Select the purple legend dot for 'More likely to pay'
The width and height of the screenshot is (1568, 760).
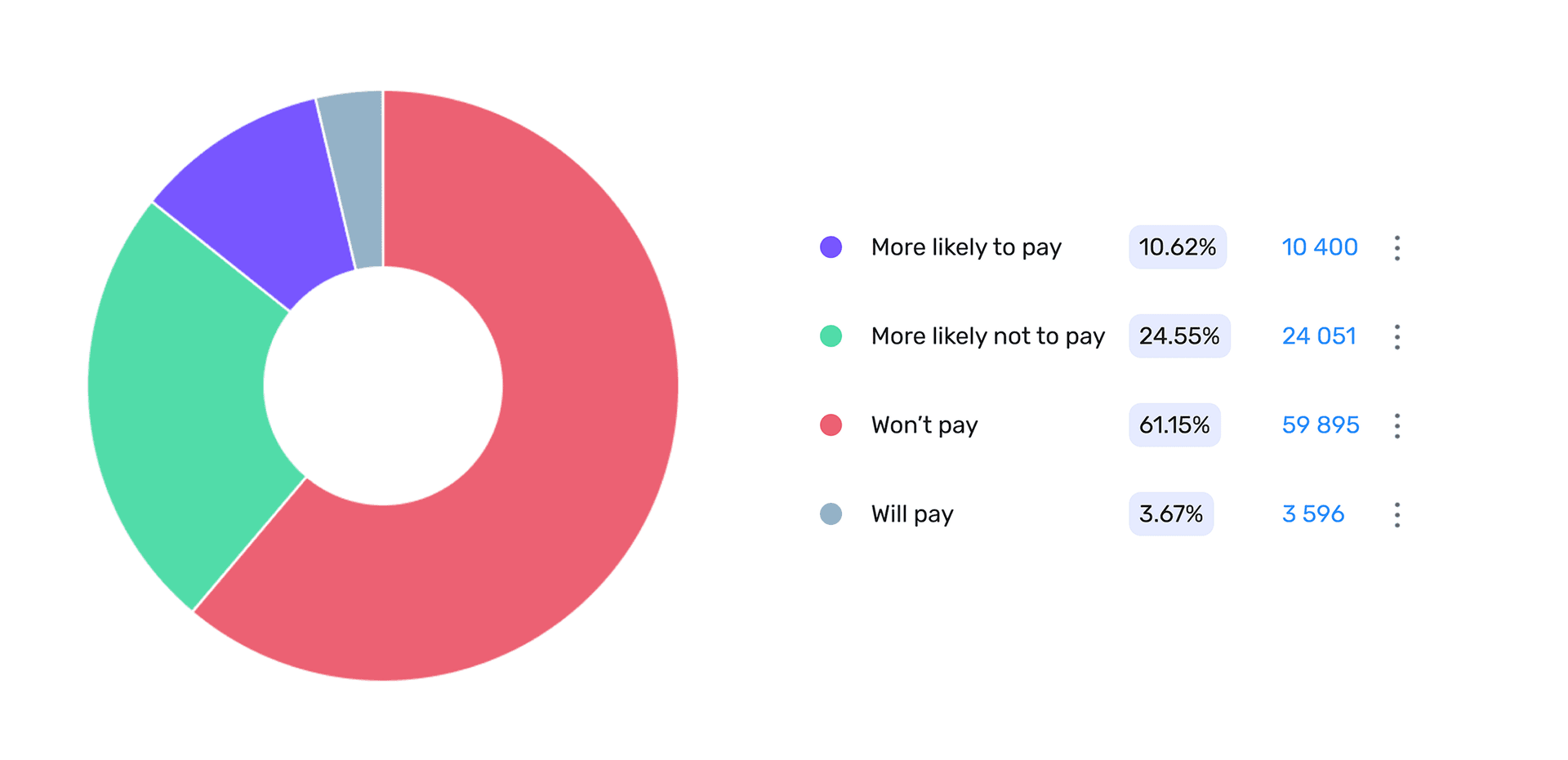click(831, 247)
